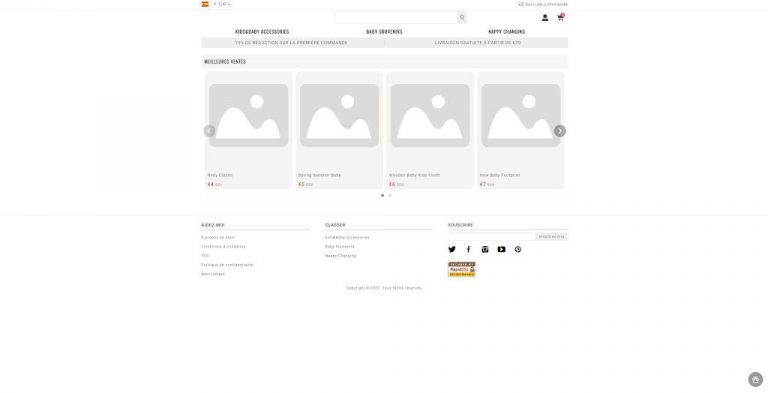Open the Twitter social icon
The image size is (768, 393).
click(452, 249)
